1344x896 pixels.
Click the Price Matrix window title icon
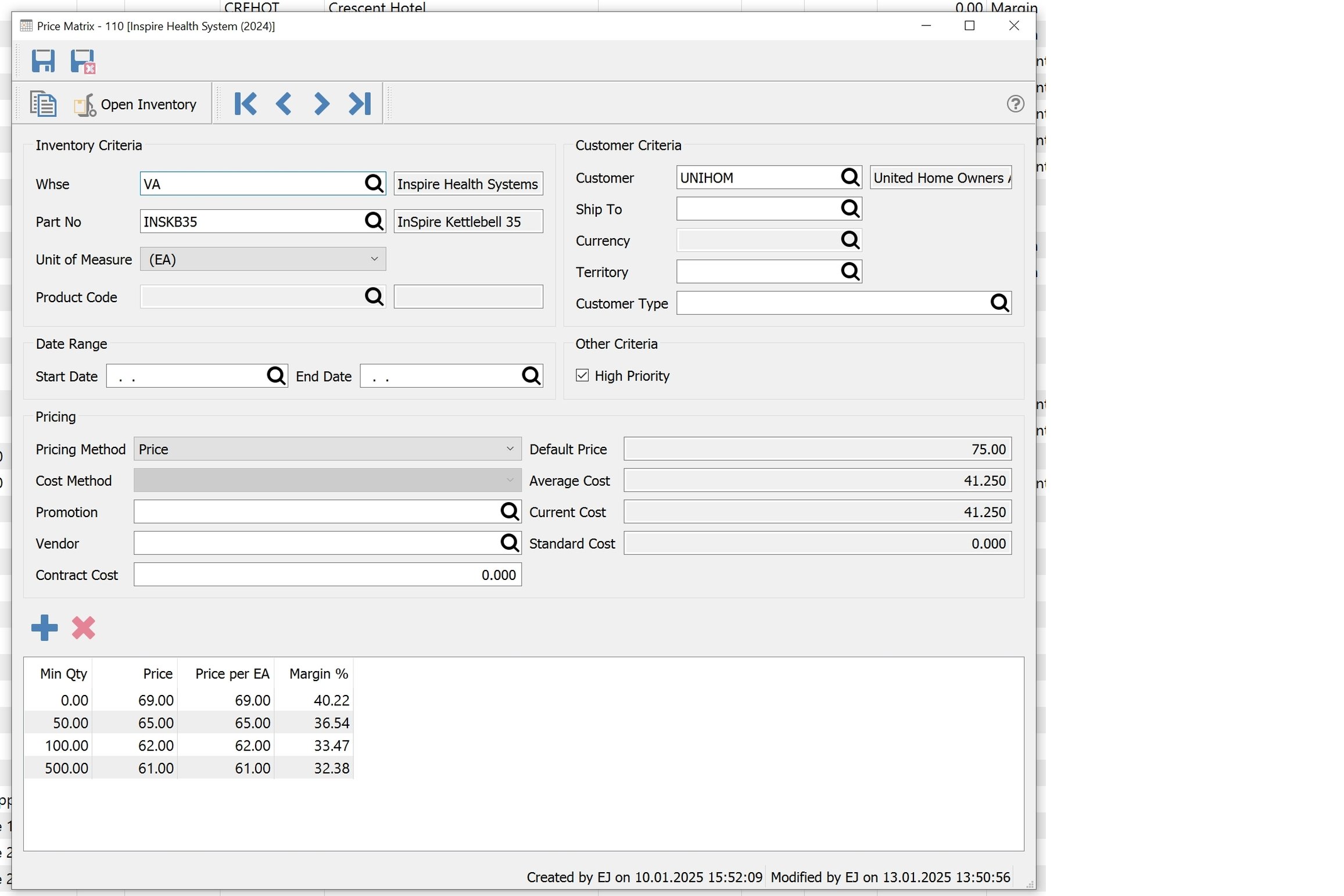(26, 26)
